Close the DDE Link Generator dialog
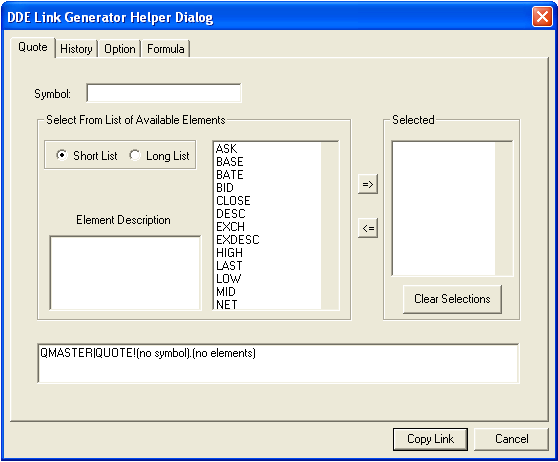 (x=542, y=17)
